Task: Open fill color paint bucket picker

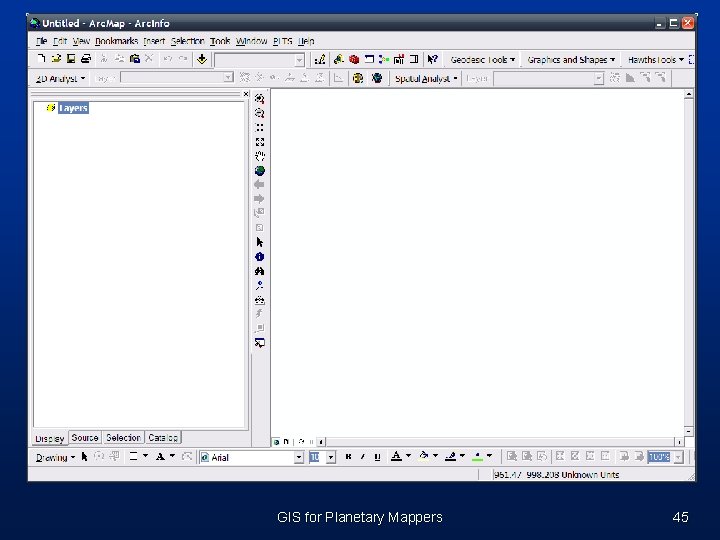Action: (x=435, y=456)
